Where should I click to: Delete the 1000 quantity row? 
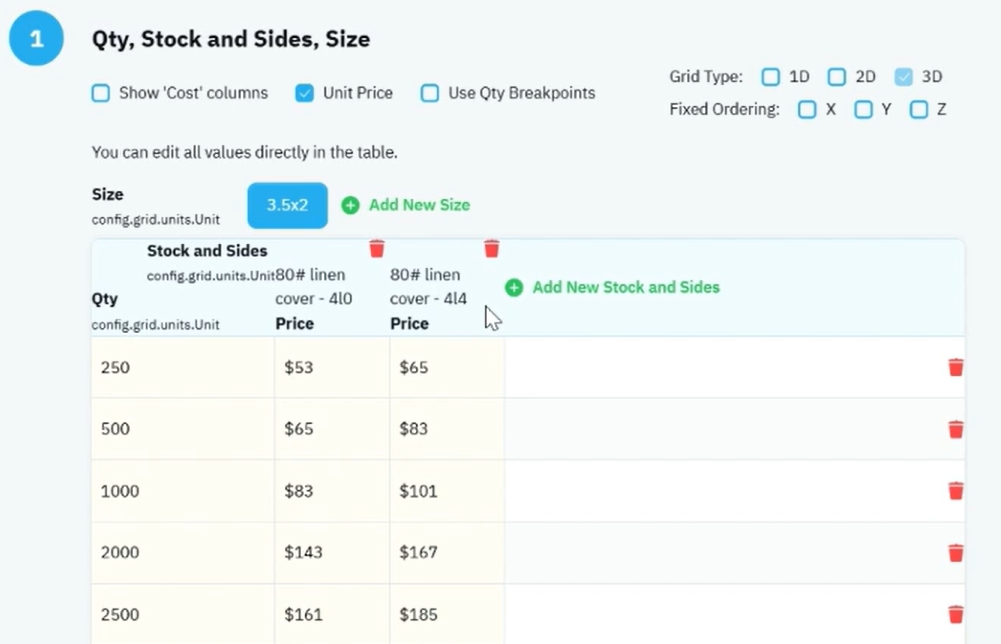pos(955,491)
